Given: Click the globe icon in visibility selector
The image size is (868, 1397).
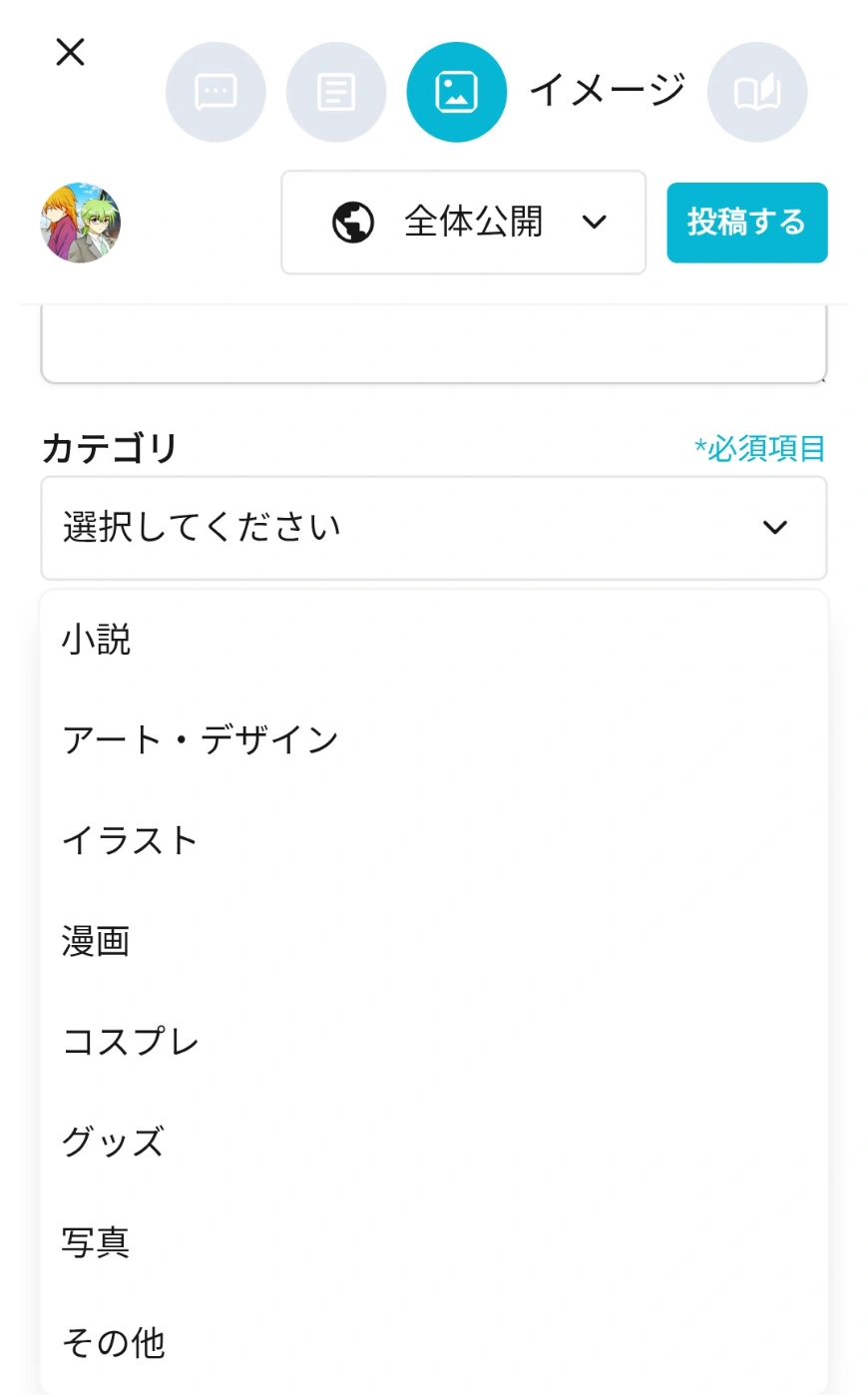Looking at the screenshot, I should pyautogui.click(x=353, y=223).
